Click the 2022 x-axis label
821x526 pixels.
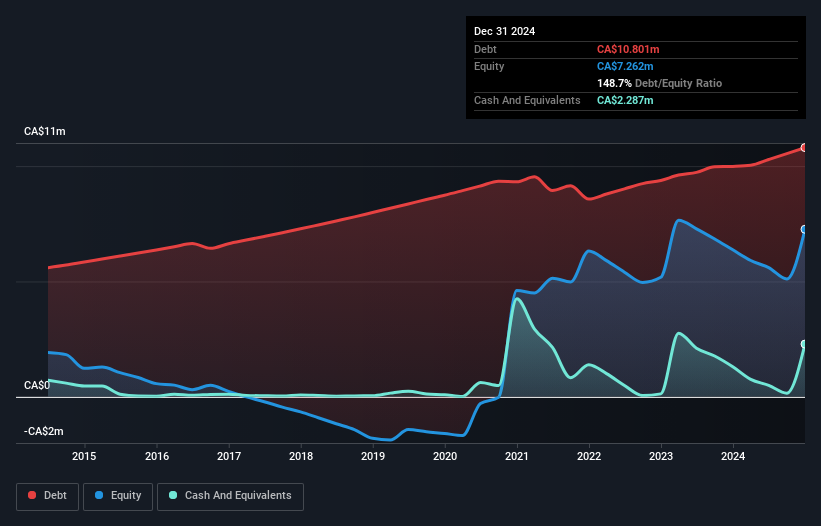589,456
